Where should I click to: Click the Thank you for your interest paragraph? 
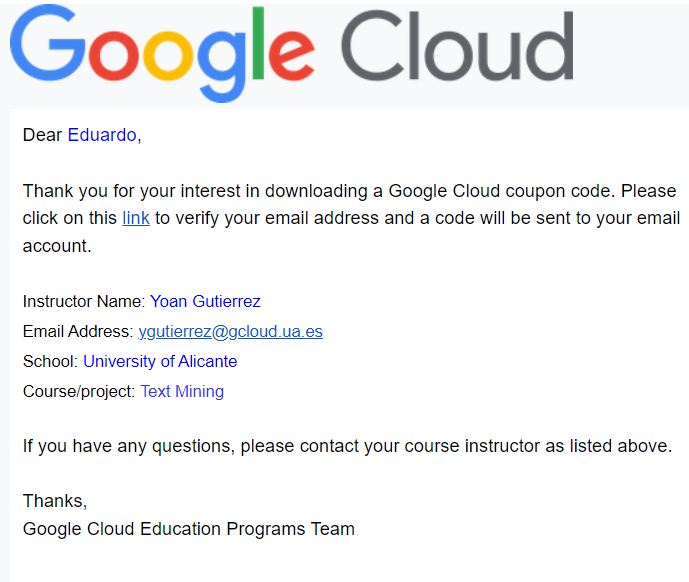[x=351, y=218]
